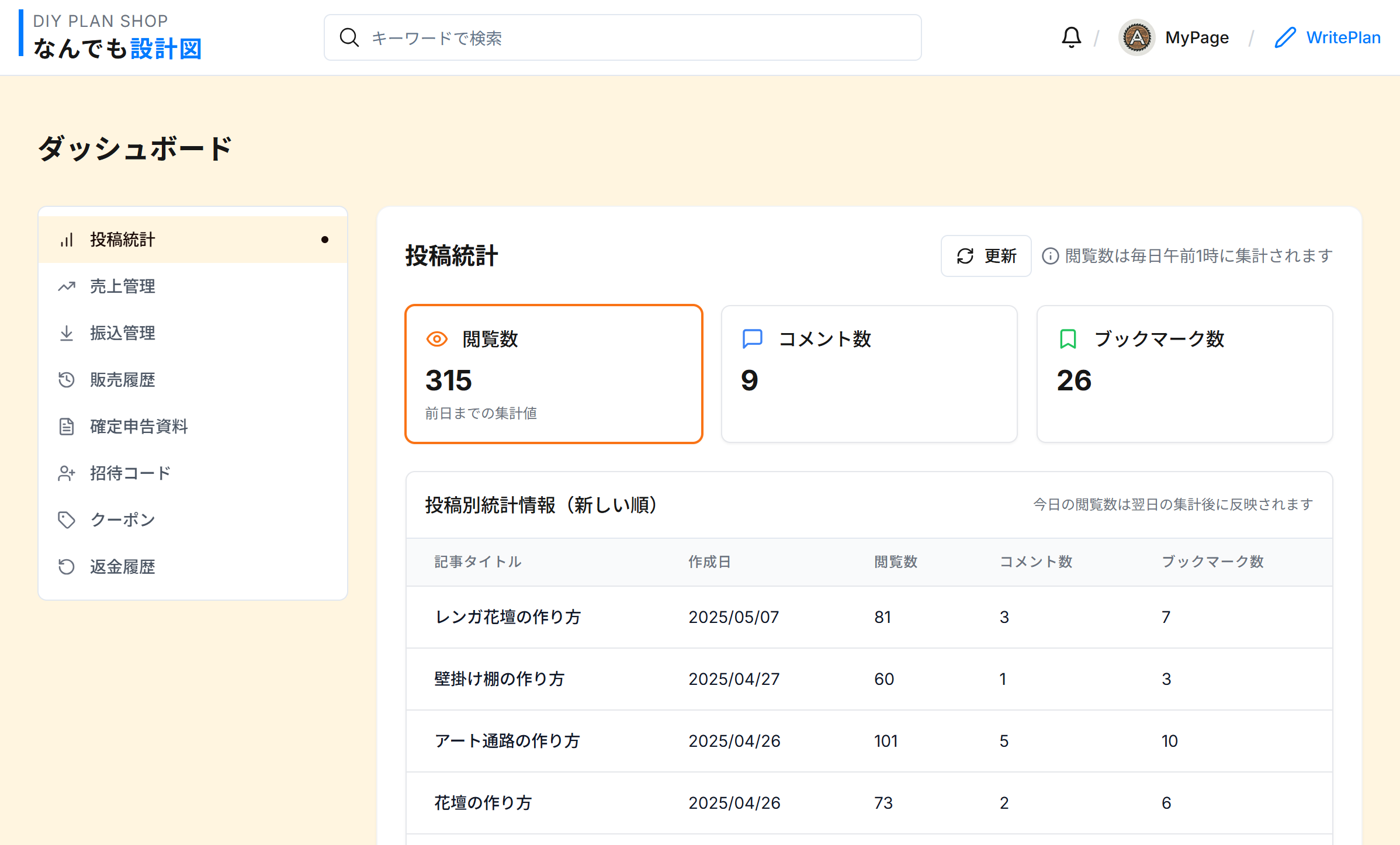The image size is (1400, 845).
Task: Click the user avatar icon
Action: [1136, 37]
